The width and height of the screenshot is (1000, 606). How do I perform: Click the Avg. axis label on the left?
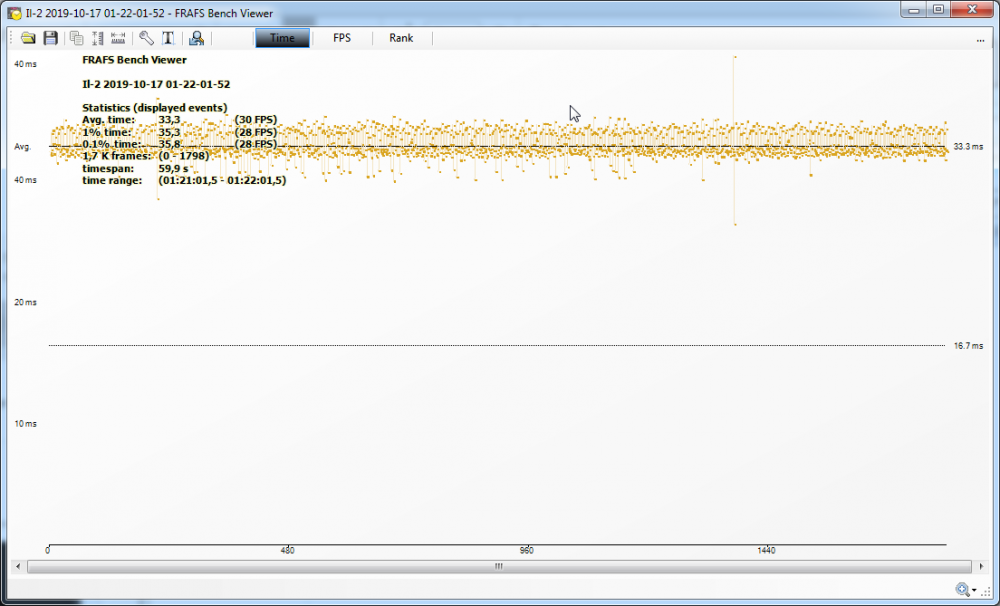tap(20, 147)
